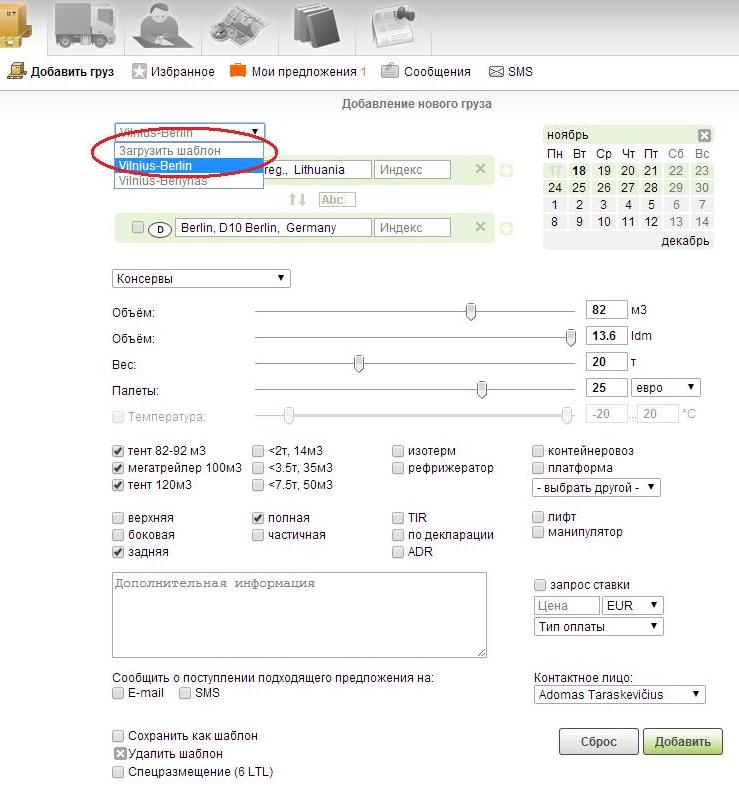
Task: Check the контейнеровоз option
Action: 538,451
